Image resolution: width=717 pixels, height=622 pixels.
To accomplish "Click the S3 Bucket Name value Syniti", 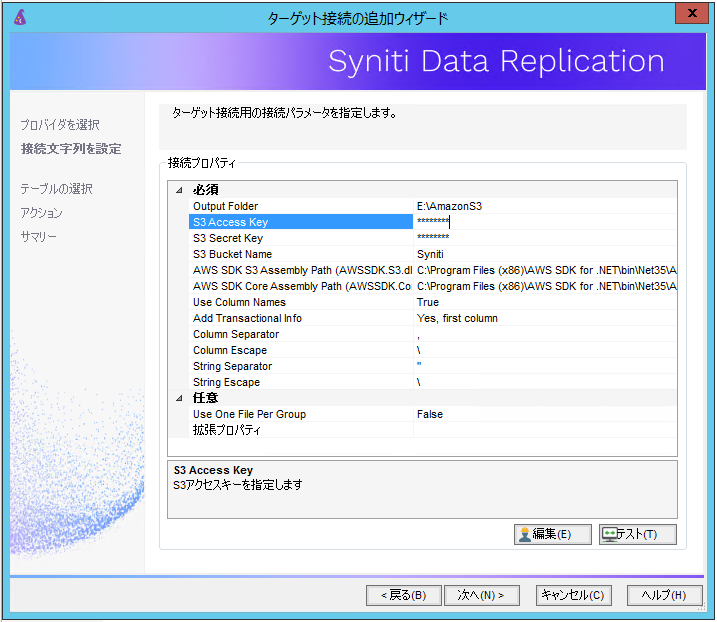I will point(545,254).
